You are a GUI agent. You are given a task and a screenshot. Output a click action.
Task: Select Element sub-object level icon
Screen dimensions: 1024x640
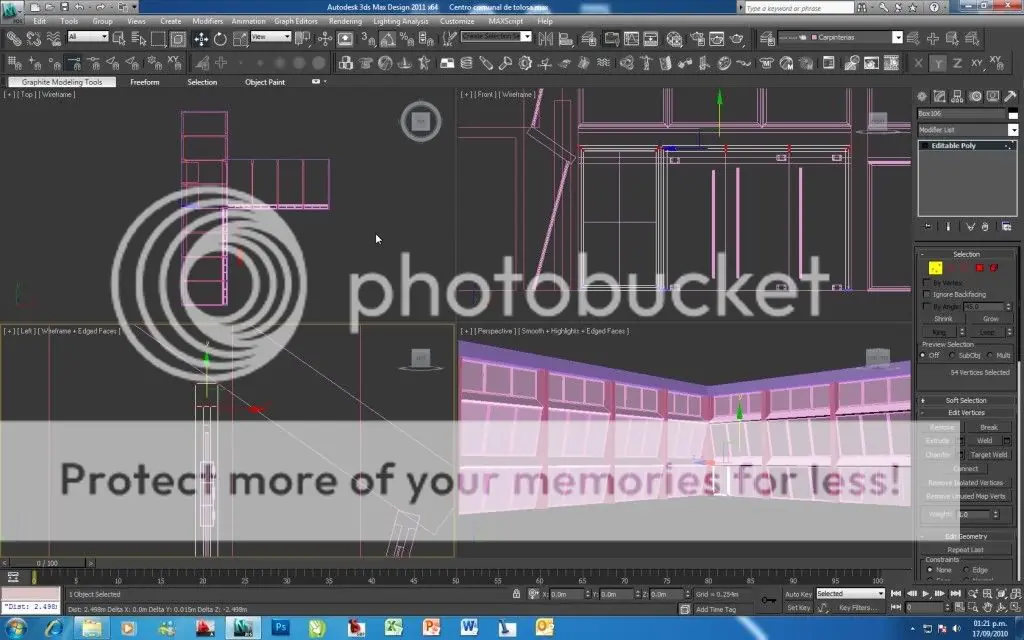pos(994,268)
